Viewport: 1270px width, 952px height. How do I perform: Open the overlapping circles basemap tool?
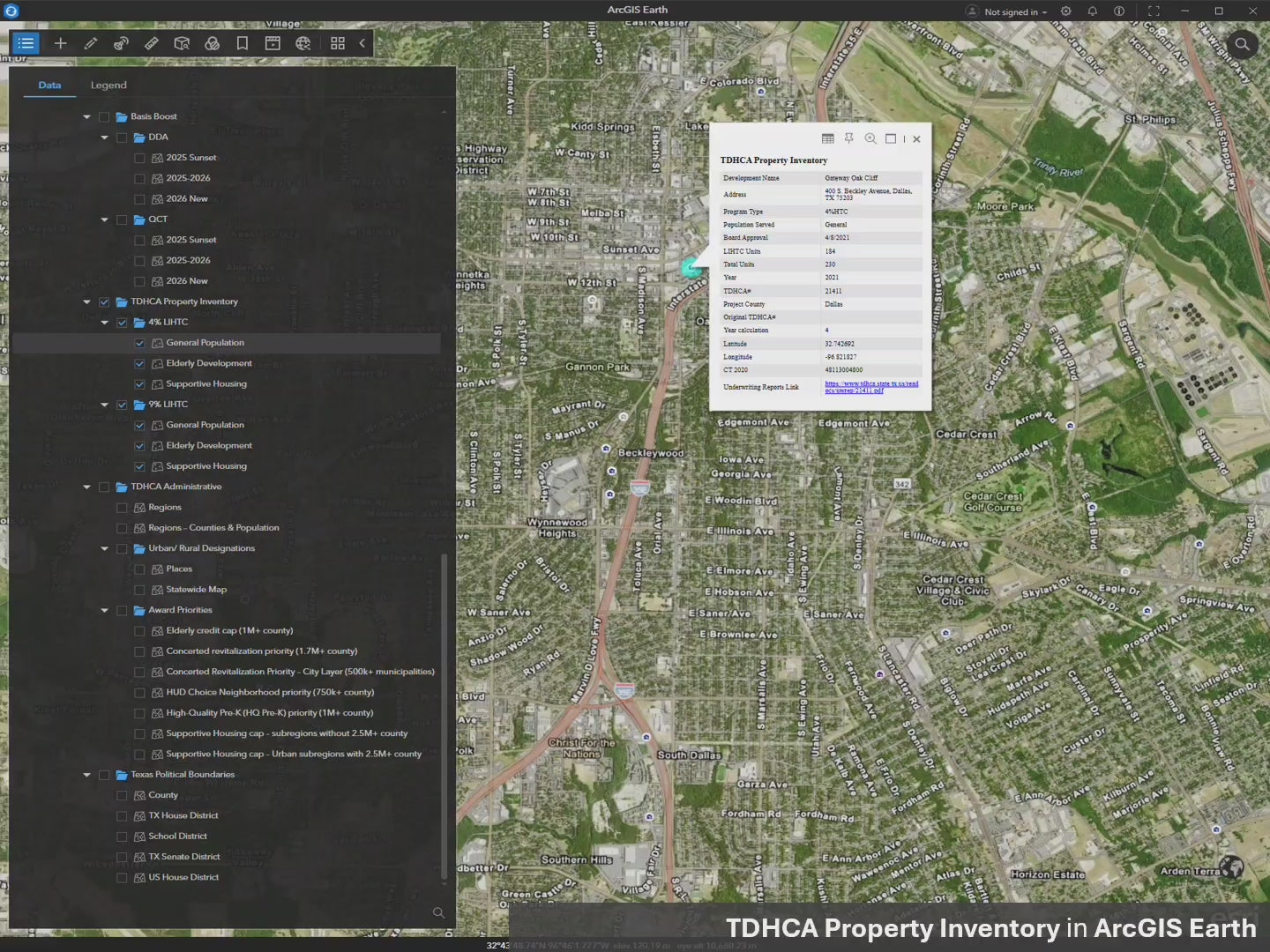point(212,43)
